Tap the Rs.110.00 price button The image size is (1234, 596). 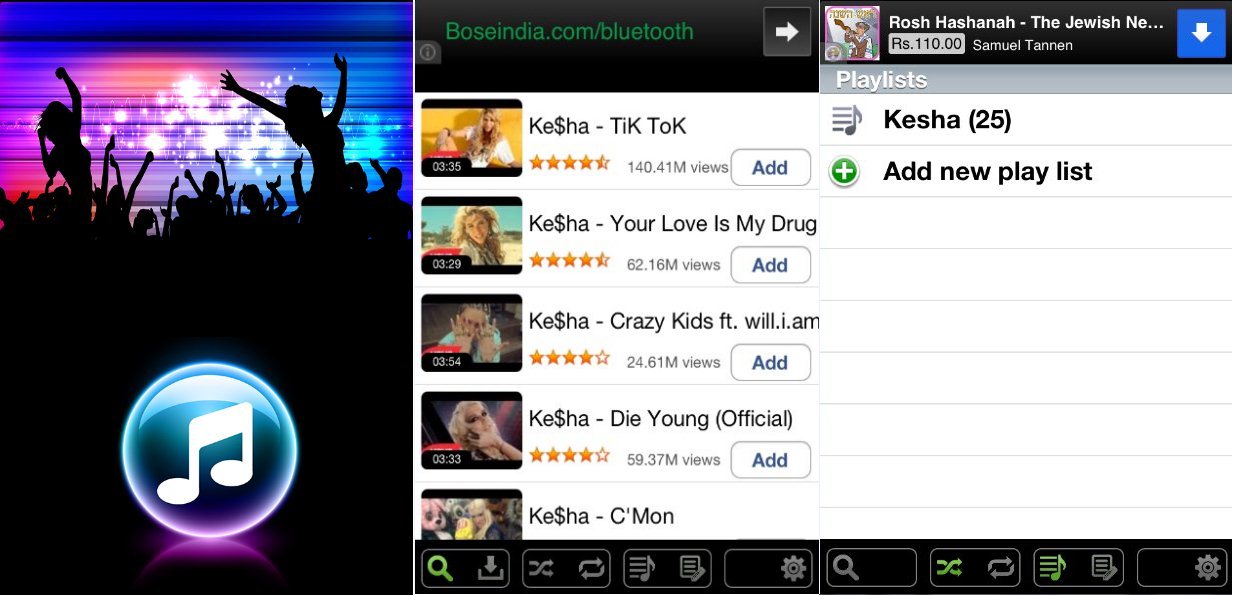(x=927, y=44)
